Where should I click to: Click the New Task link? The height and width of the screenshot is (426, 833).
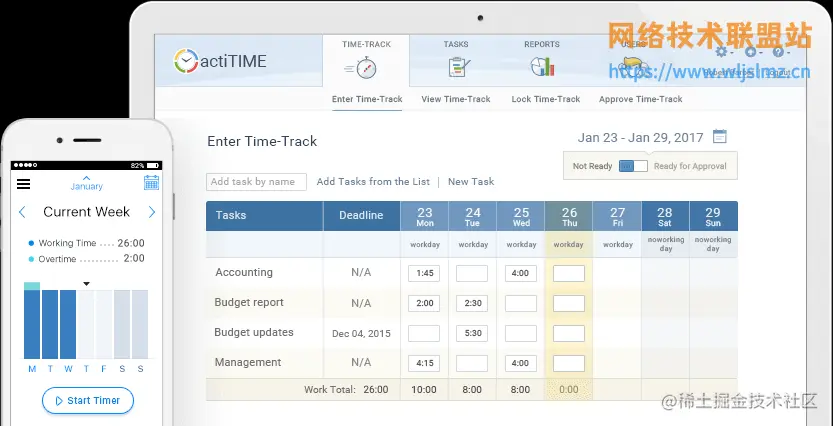pyautogui.click(x=471, y=182)
